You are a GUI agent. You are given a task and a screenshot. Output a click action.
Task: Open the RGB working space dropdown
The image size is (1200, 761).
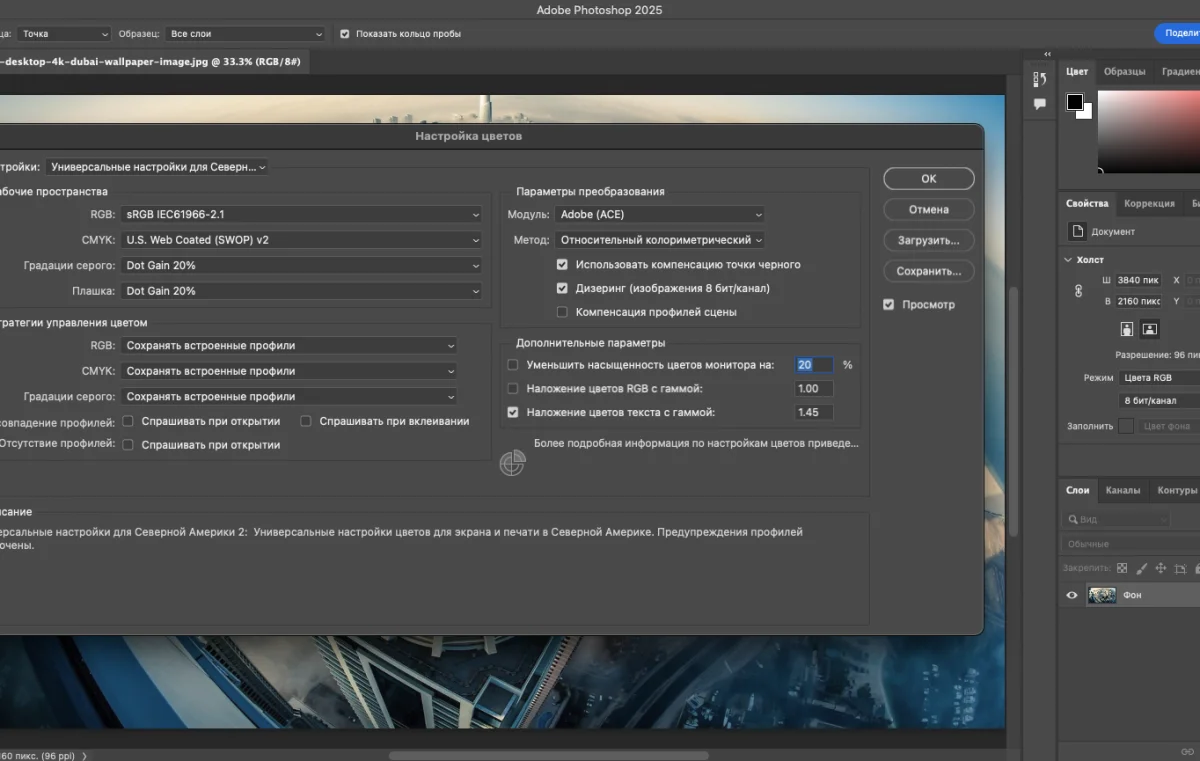pos(302,214)
